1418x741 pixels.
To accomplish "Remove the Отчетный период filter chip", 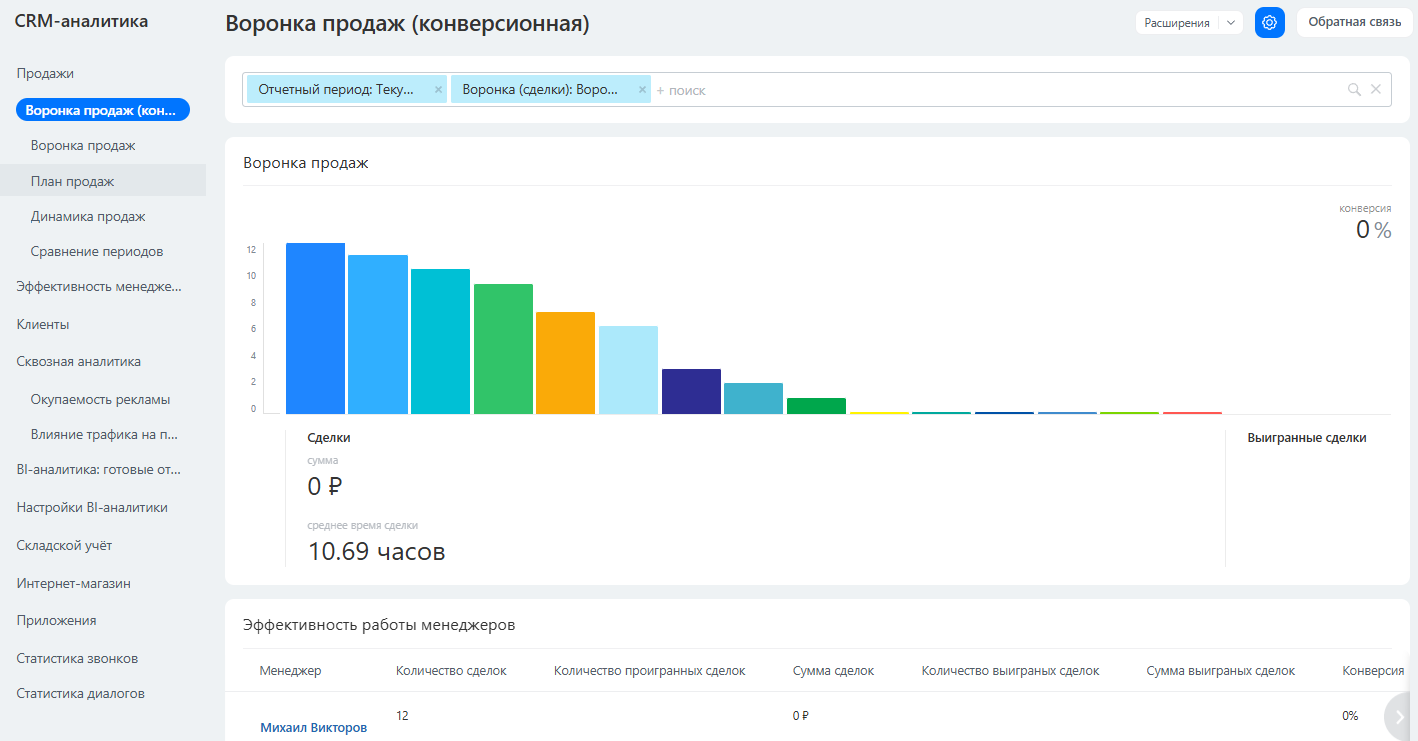I will [438, 90].
